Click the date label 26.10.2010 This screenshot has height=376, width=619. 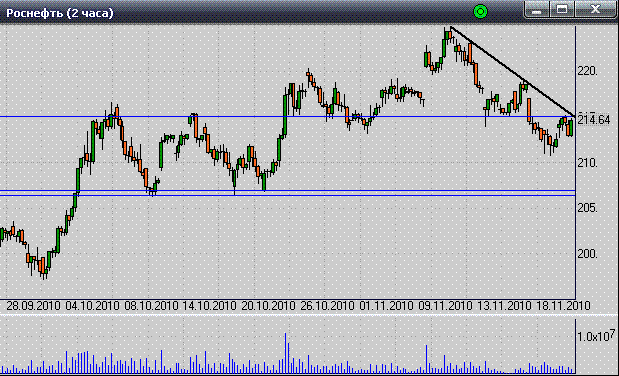click(327, 306)
